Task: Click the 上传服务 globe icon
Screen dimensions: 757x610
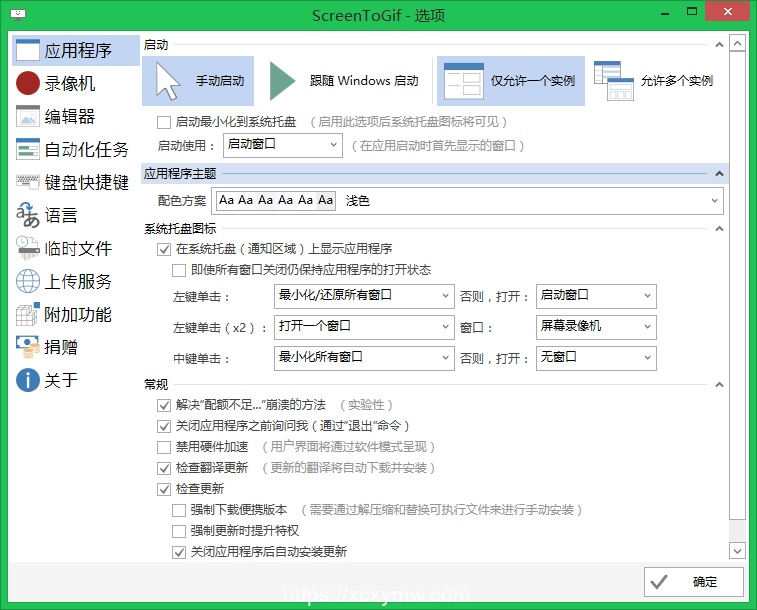Action: click(x=28, y=281)
